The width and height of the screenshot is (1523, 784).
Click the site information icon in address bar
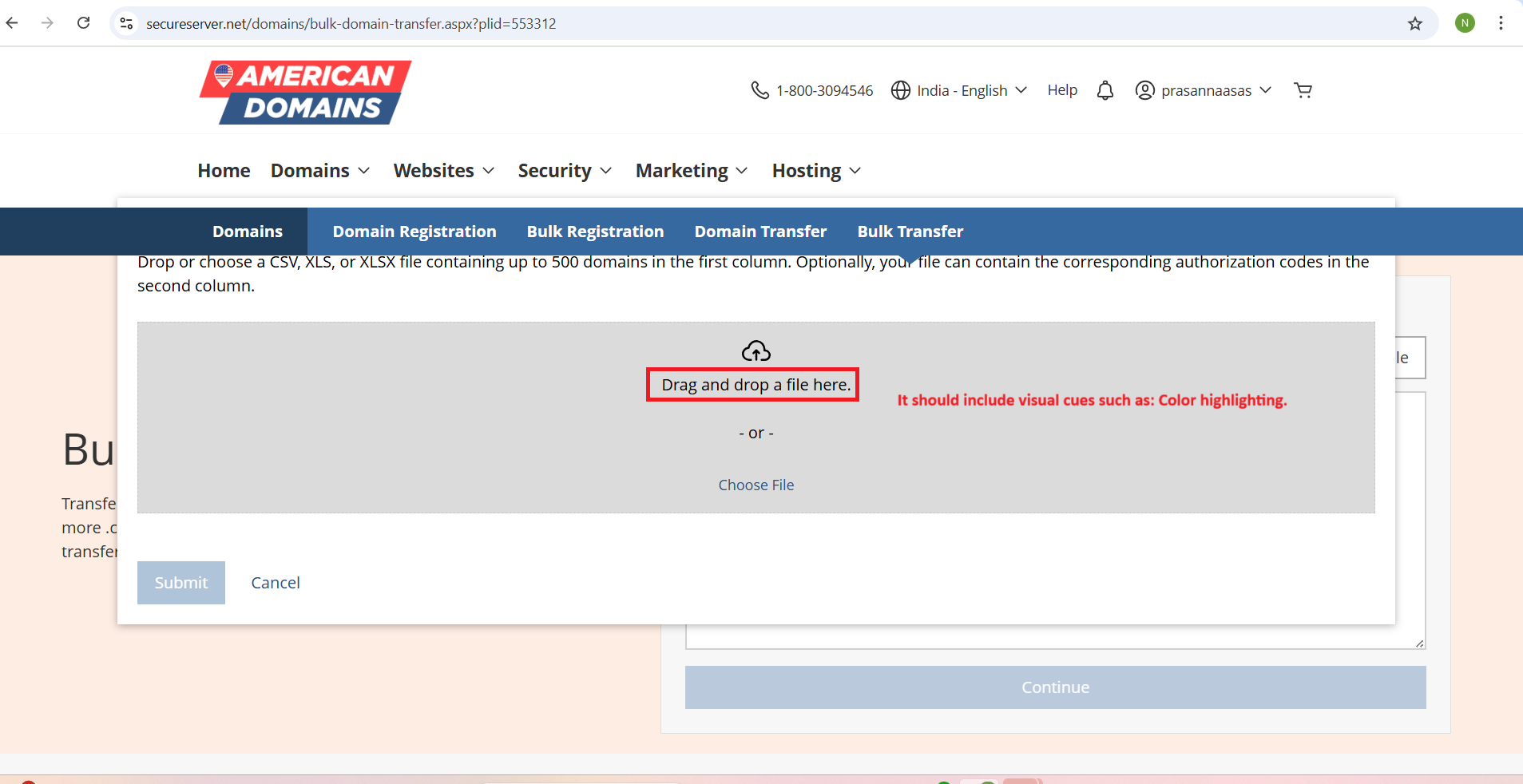pyautogui.click(x=126, y=23)
